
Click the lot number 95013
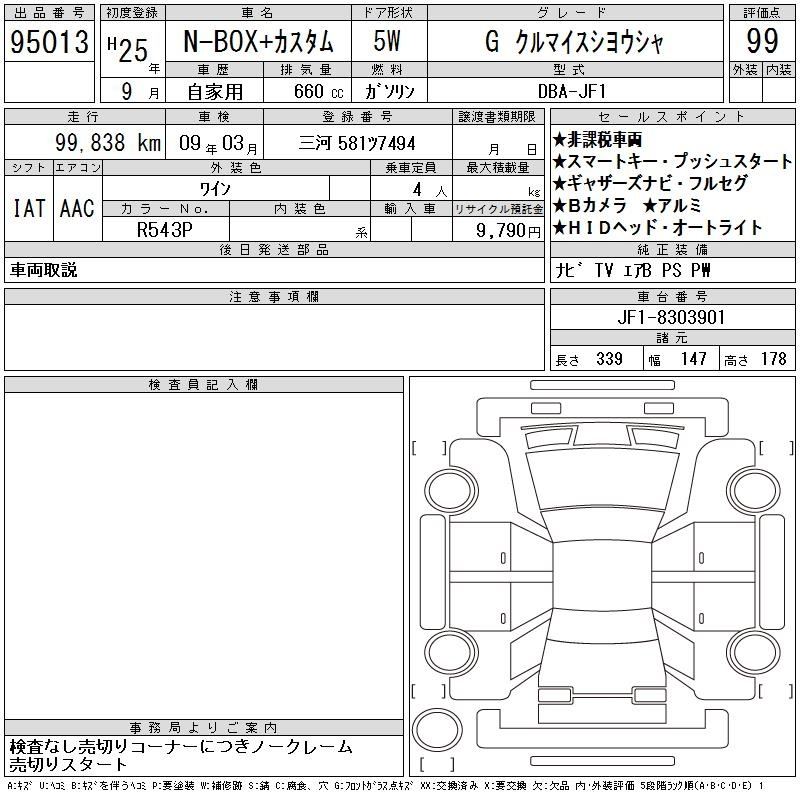49,42
